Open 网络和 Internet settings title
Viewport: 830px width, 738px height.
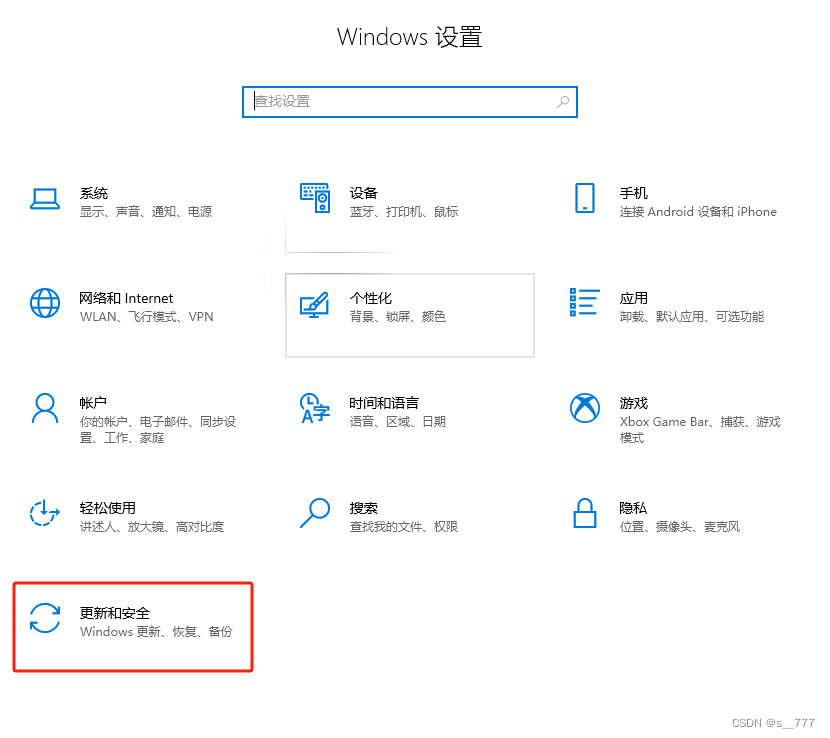click(x=126, y=299)
